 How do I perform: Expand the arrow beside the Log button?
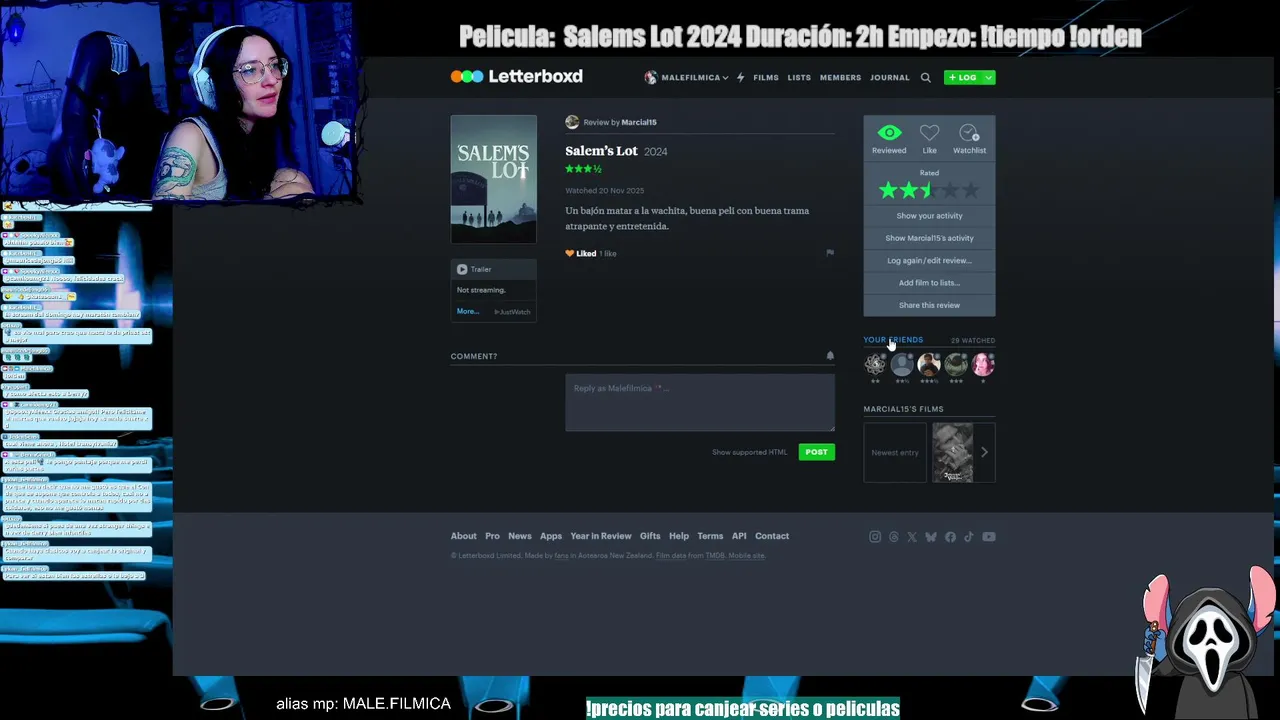pos(988,77)
